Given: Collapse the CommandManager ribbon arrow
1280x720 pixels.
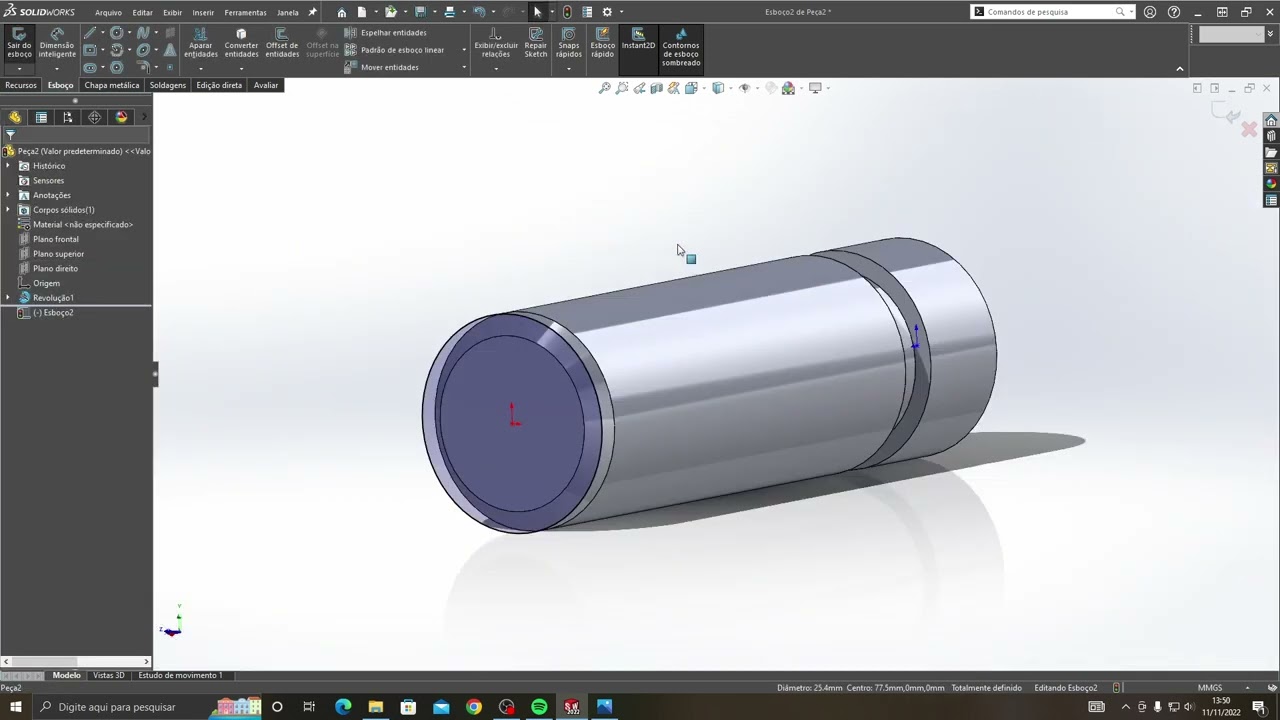Looking at the screenshot, I should coord(1180,69).
